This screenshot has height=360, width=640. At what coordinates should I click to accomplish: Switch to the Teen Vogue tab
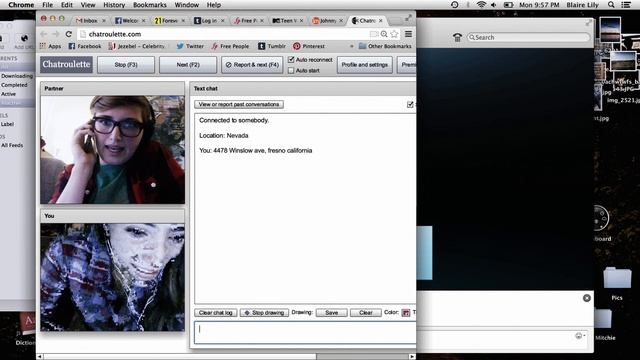[288, 20]
